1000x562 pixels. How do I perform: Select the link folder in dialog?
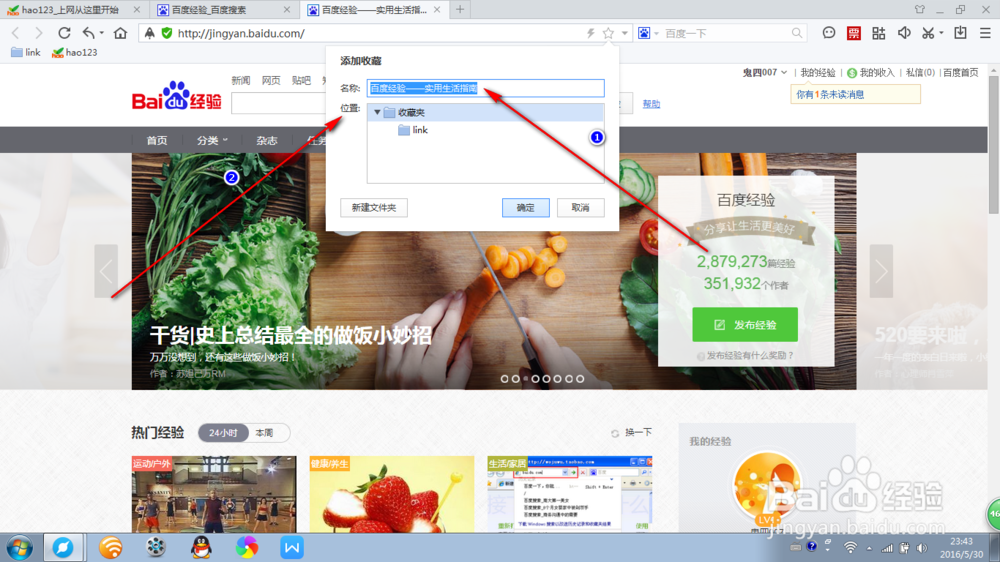point(413,130)
